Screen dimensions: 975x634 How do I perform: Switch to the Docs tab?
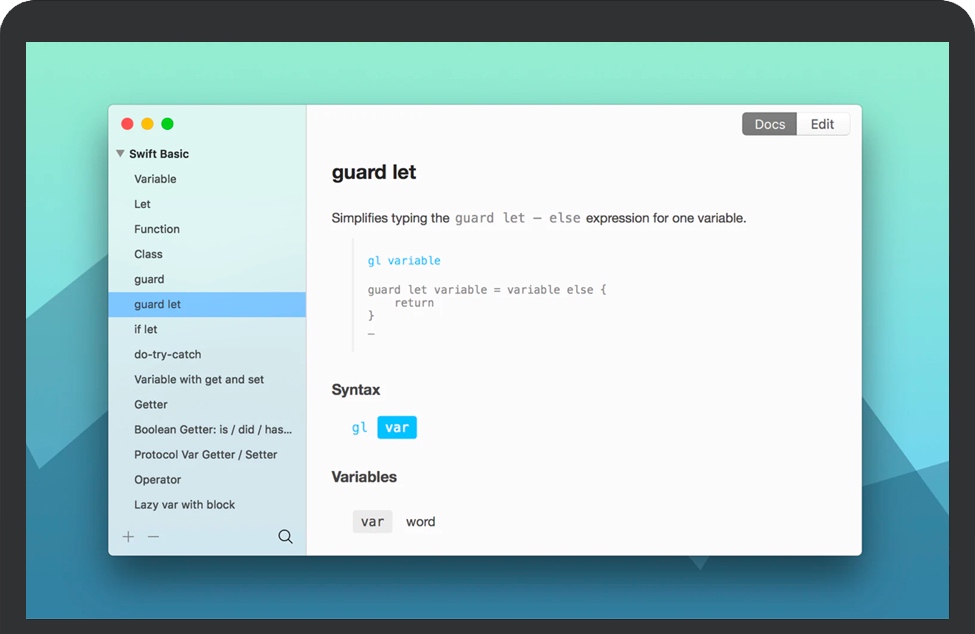(x=769, y=124)
